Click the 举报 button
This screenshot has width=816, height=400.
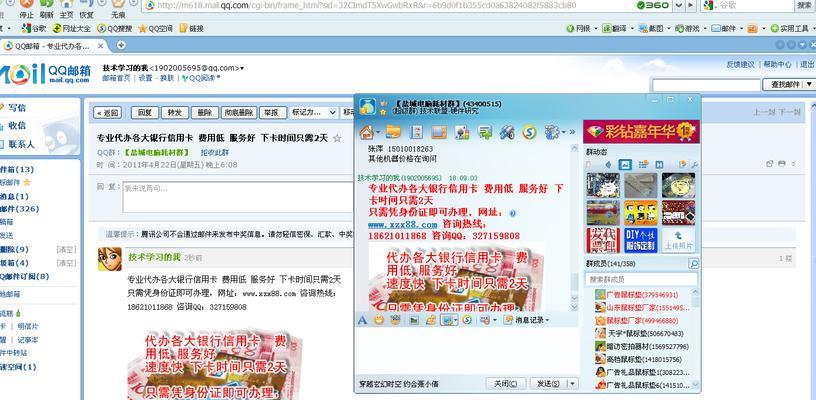271,112
